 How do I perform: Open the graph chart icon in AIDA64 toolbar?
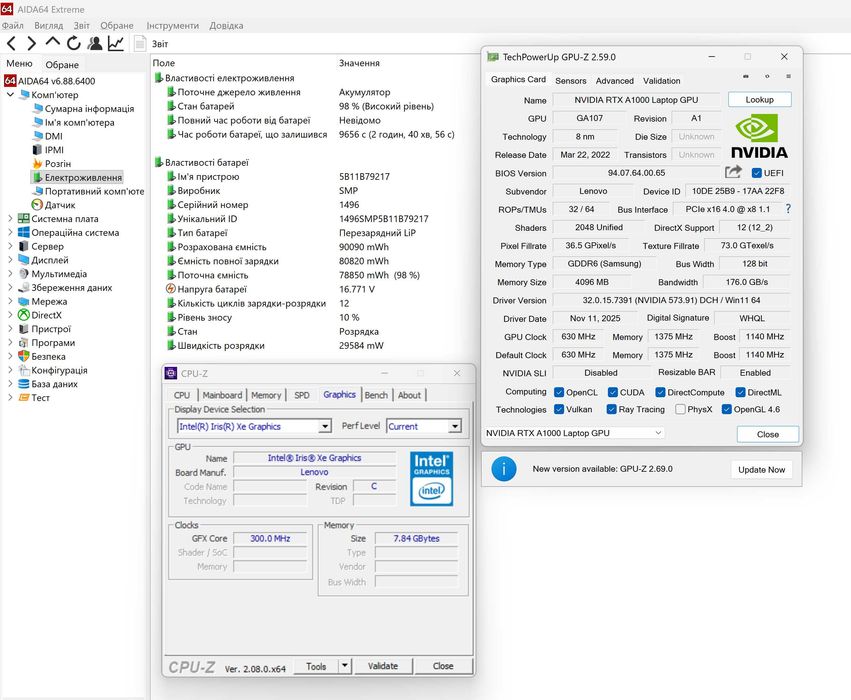[x=116, y=43]
